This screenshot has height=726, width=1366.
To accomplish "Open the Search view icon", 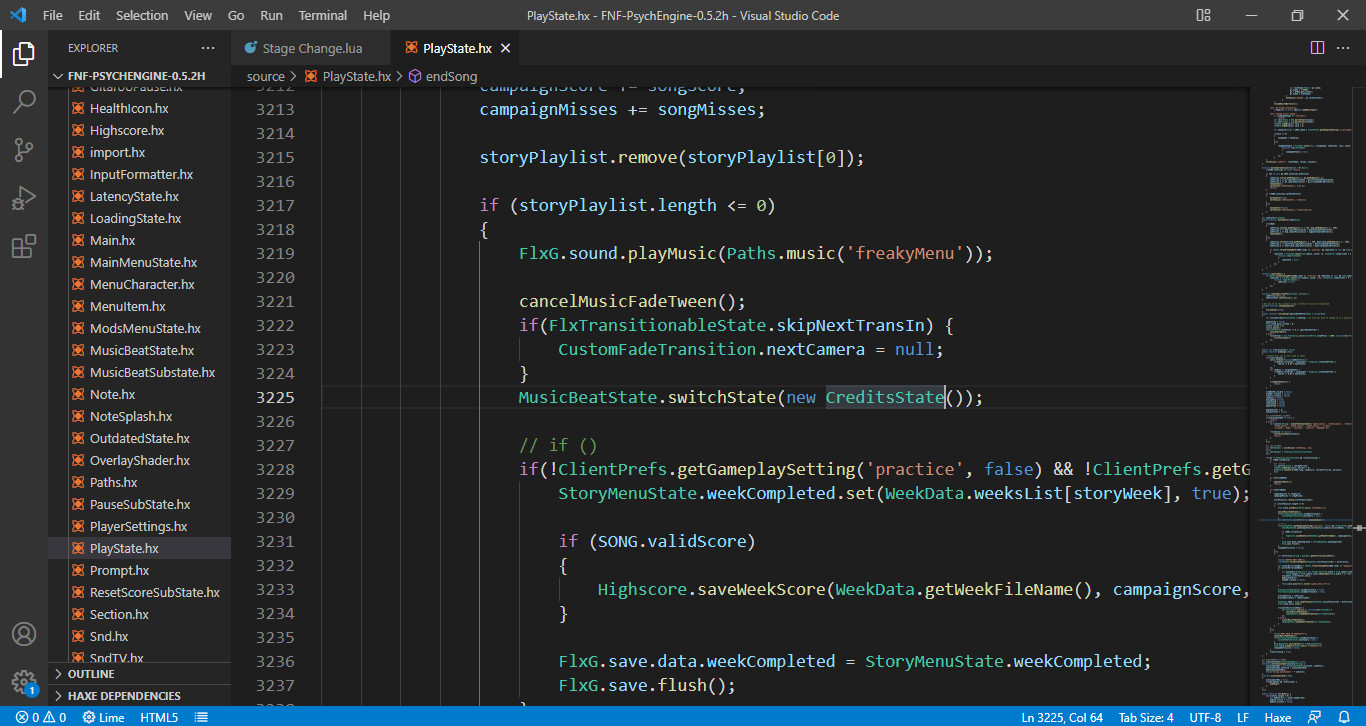I will click(24, 102).
